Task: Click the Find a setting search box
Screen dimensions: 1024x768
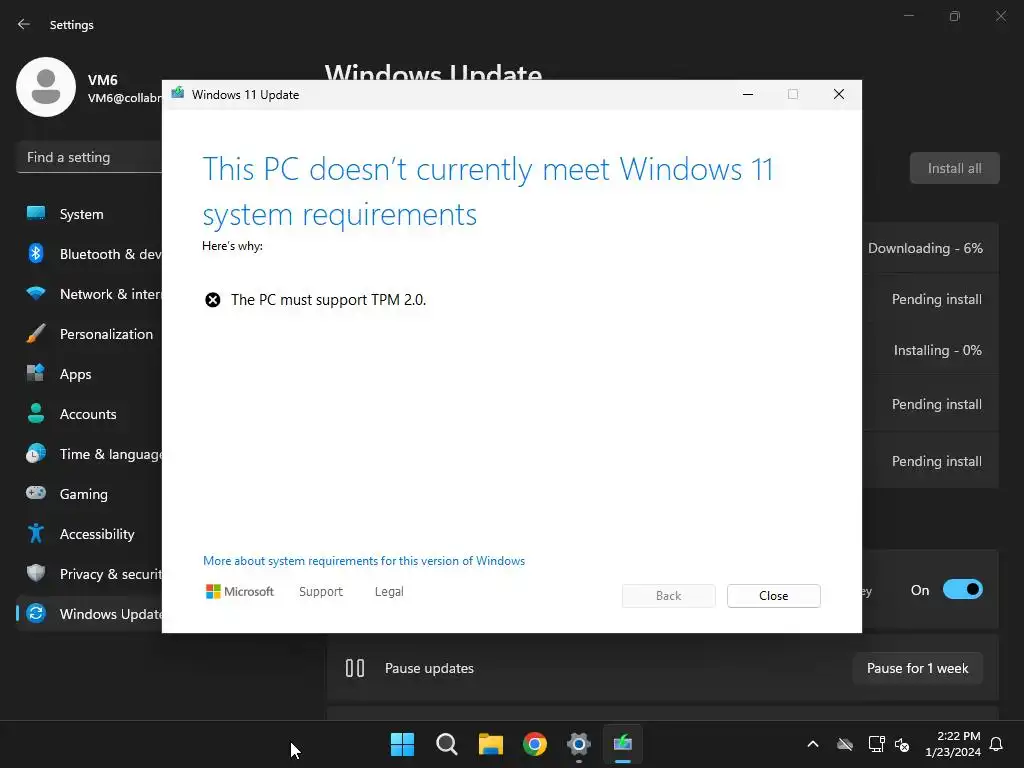Action: coord(89,157)
